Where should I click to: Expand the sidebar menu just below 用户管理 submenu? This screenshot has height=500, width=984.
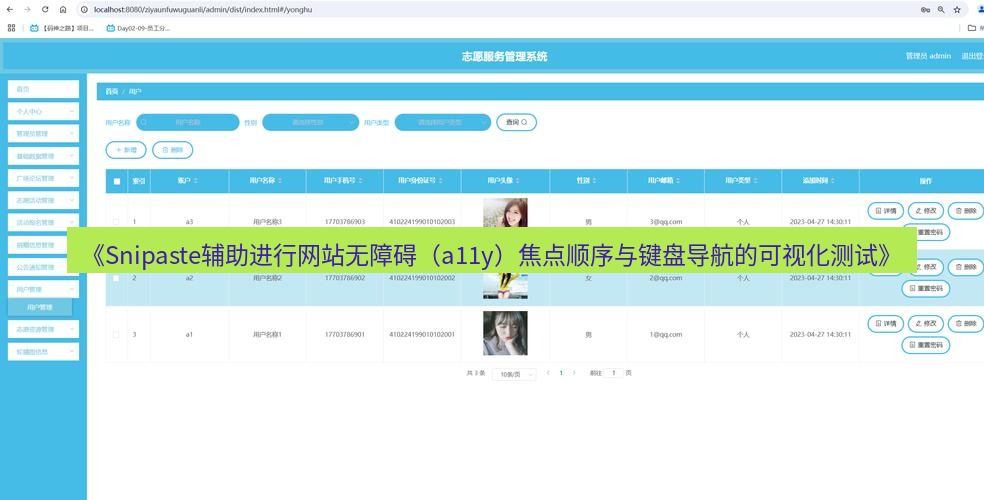(x=43, y=329)
